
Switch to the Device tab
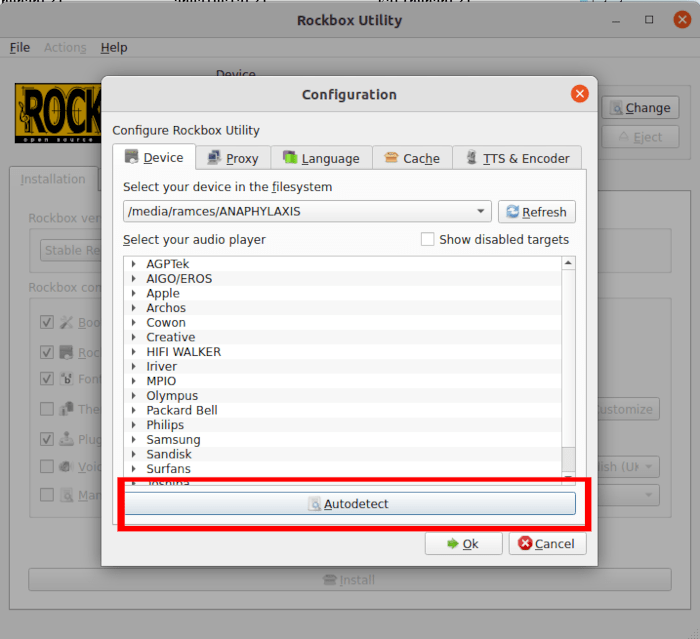pyautogui.click(x=154, y=158)
